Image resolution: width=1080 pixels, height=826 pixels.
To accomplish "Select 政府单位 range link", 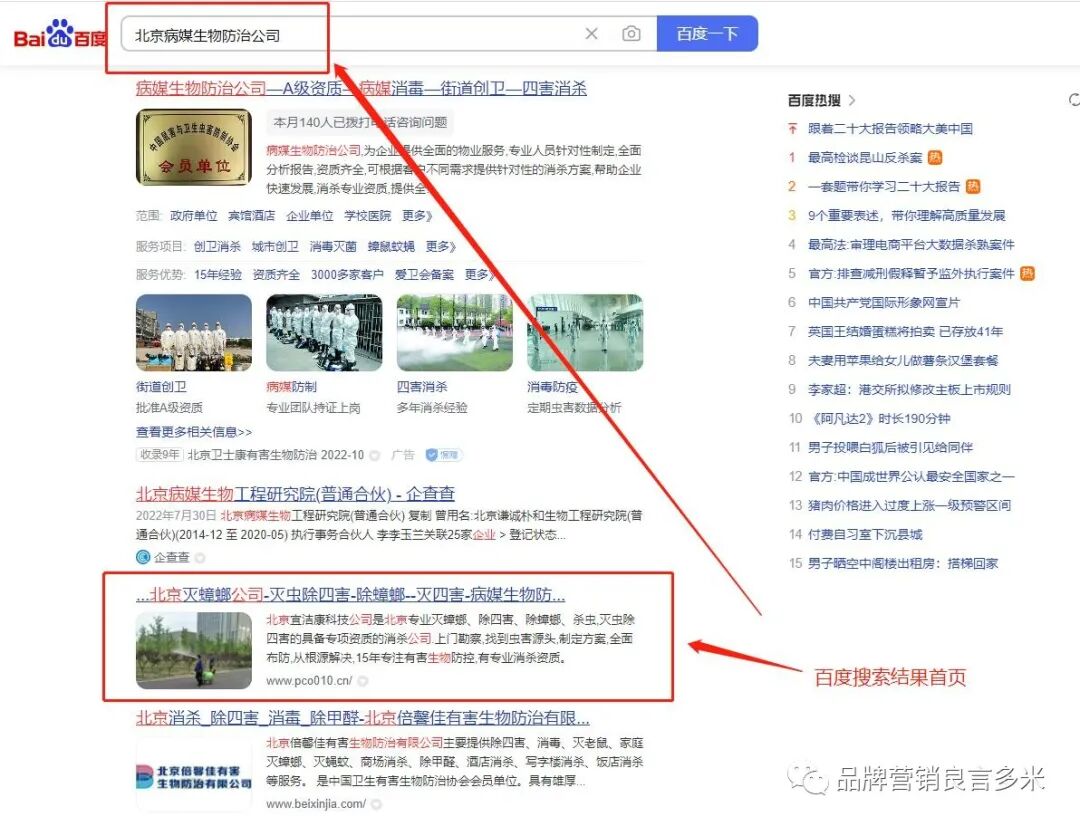I will coord(194,216).
